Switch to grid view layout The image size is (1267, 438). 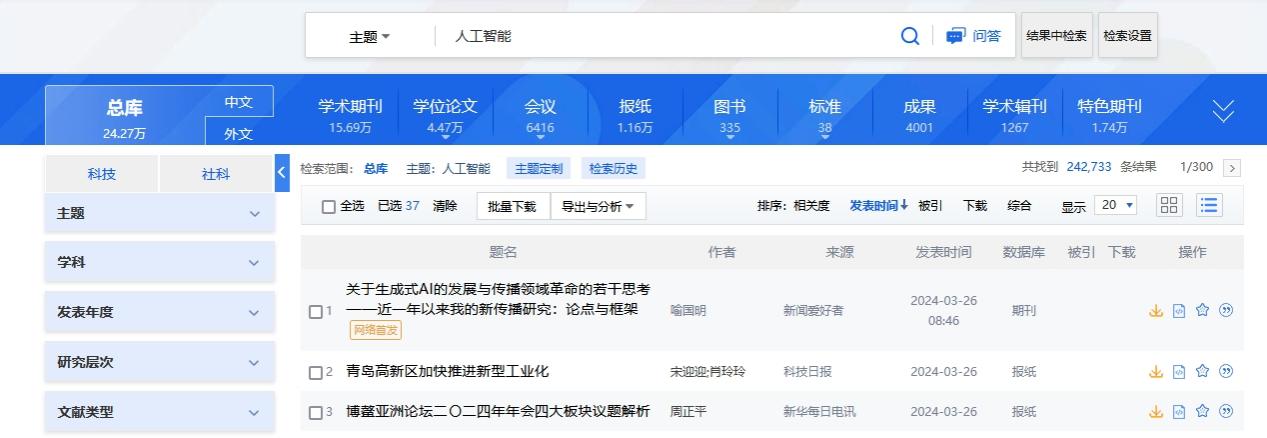1169,205
